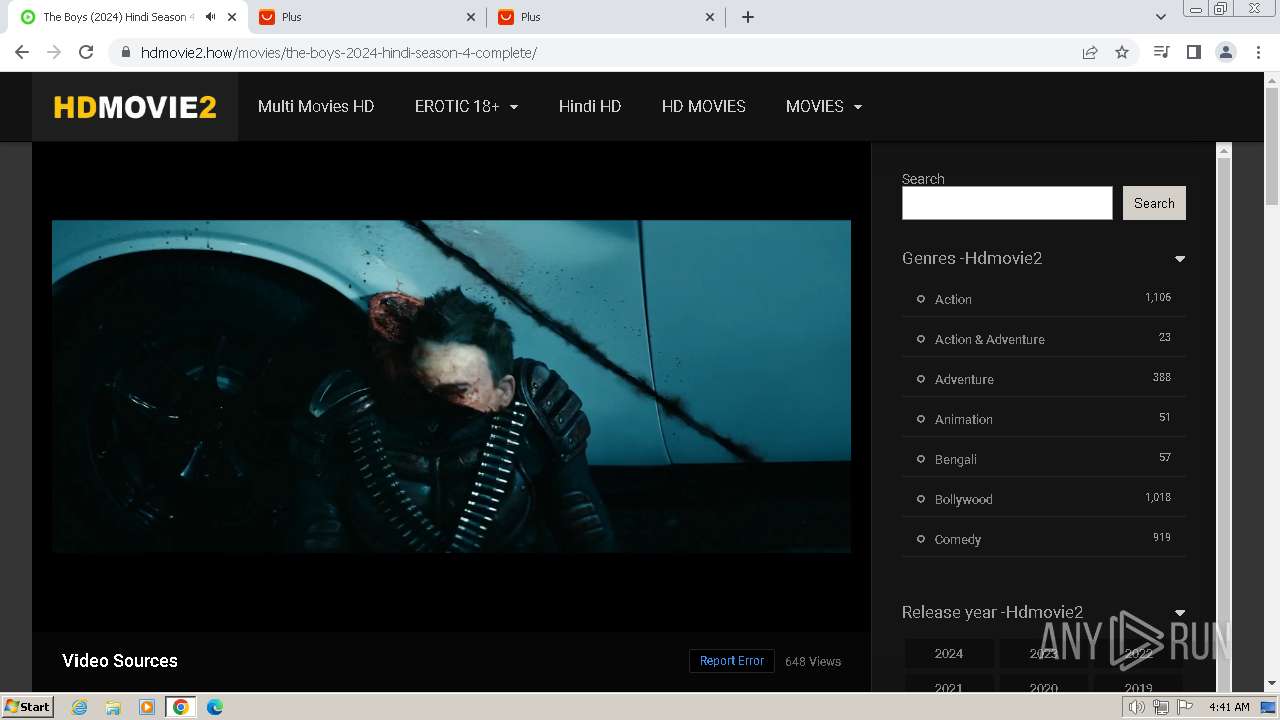Reload the current page
This screenshot has height=720, width=1280.
pyautogui.click(x=86, y=52)
